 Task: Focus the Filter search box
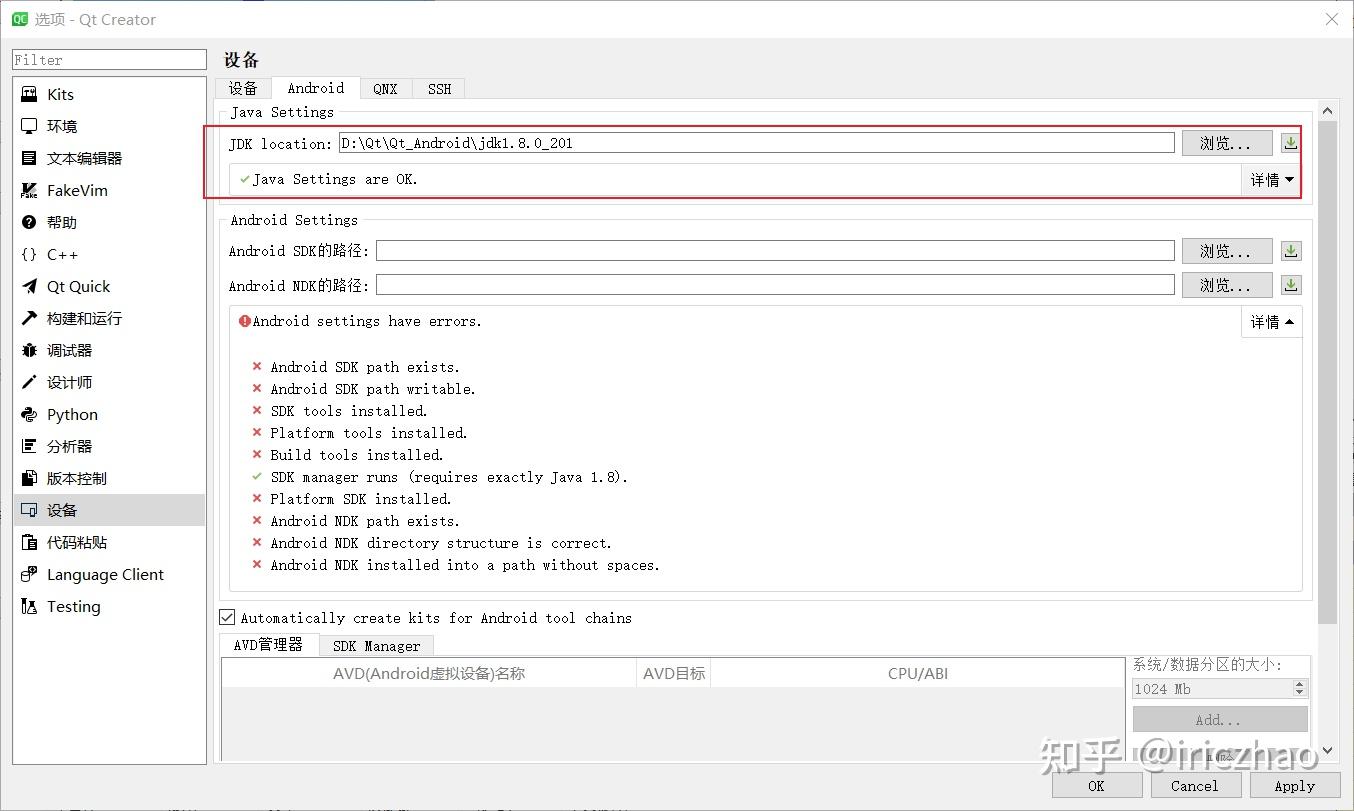[x=110, y=60]
